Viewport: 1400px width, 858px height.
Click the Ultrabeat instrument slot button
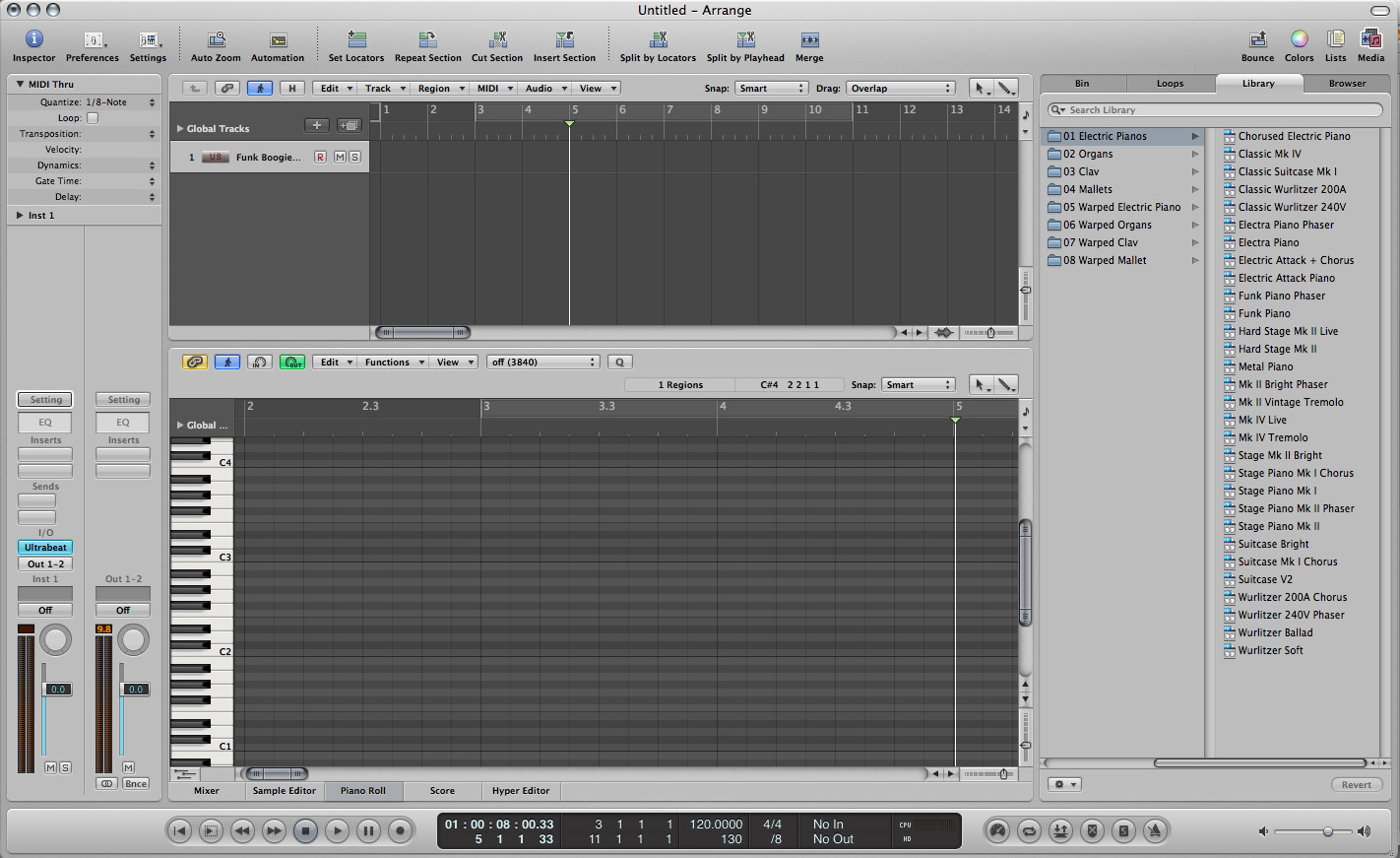45,548
